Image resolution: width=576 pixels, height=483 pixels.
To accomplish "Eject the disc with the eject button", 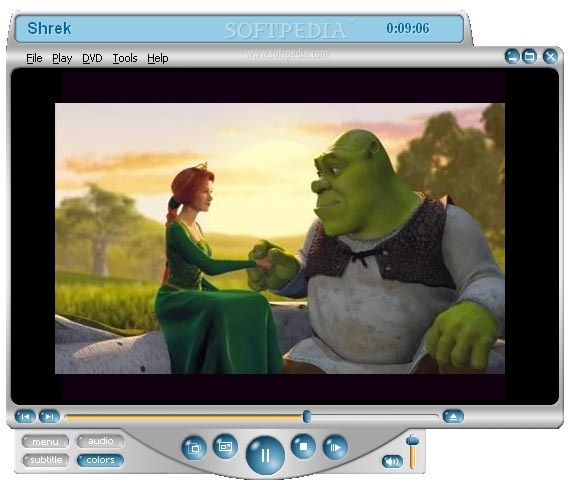I will 453,417.
